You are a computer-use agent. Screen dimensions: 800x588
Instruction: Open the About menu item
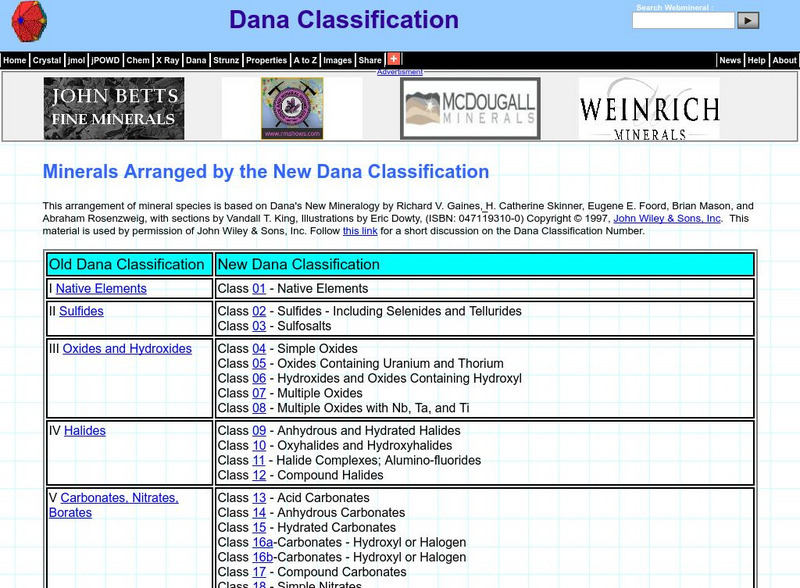784,60
